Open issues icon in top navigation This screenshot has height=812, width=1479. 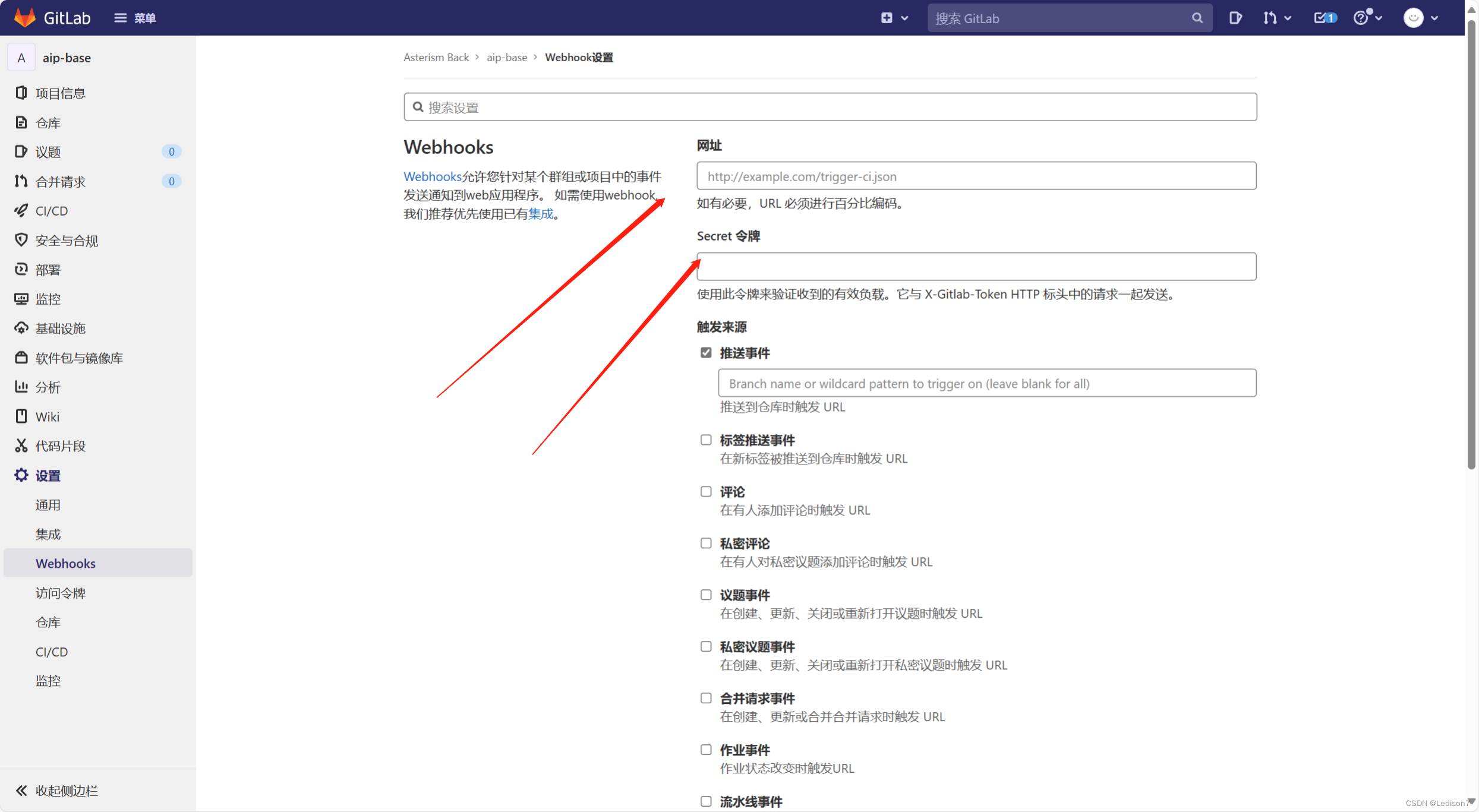(x=1235, y=18)
